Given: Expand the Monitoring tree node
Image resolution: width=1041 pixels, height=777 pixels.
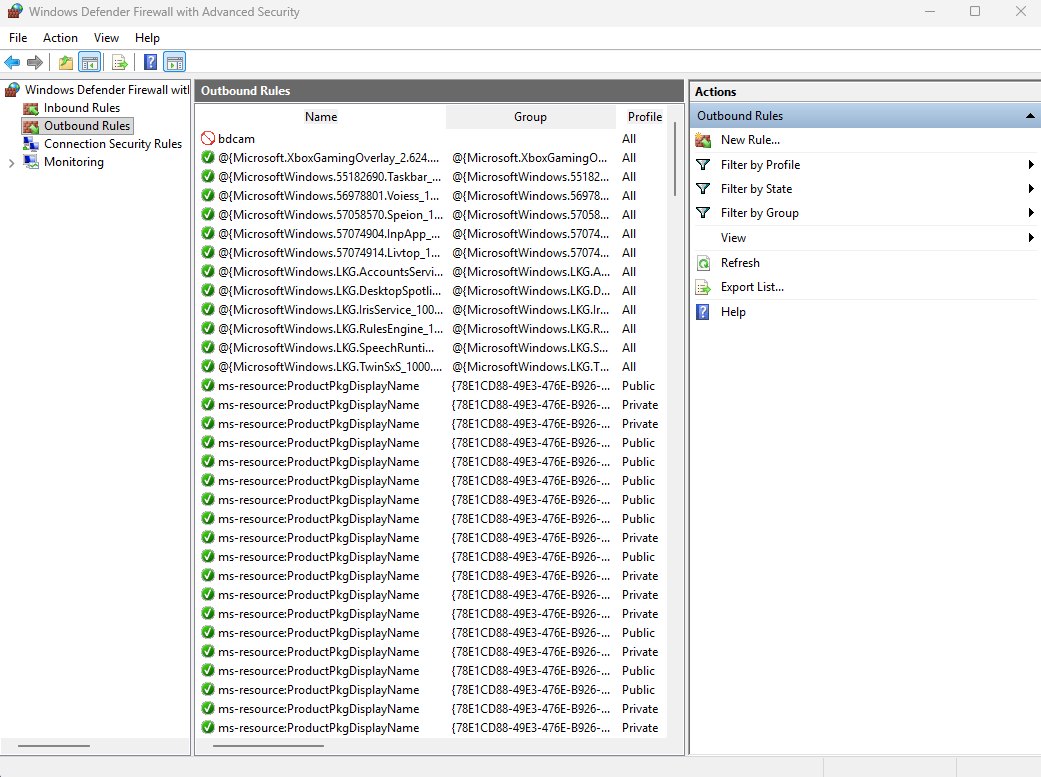Looking at the screenshot, I should coord(11,163).
